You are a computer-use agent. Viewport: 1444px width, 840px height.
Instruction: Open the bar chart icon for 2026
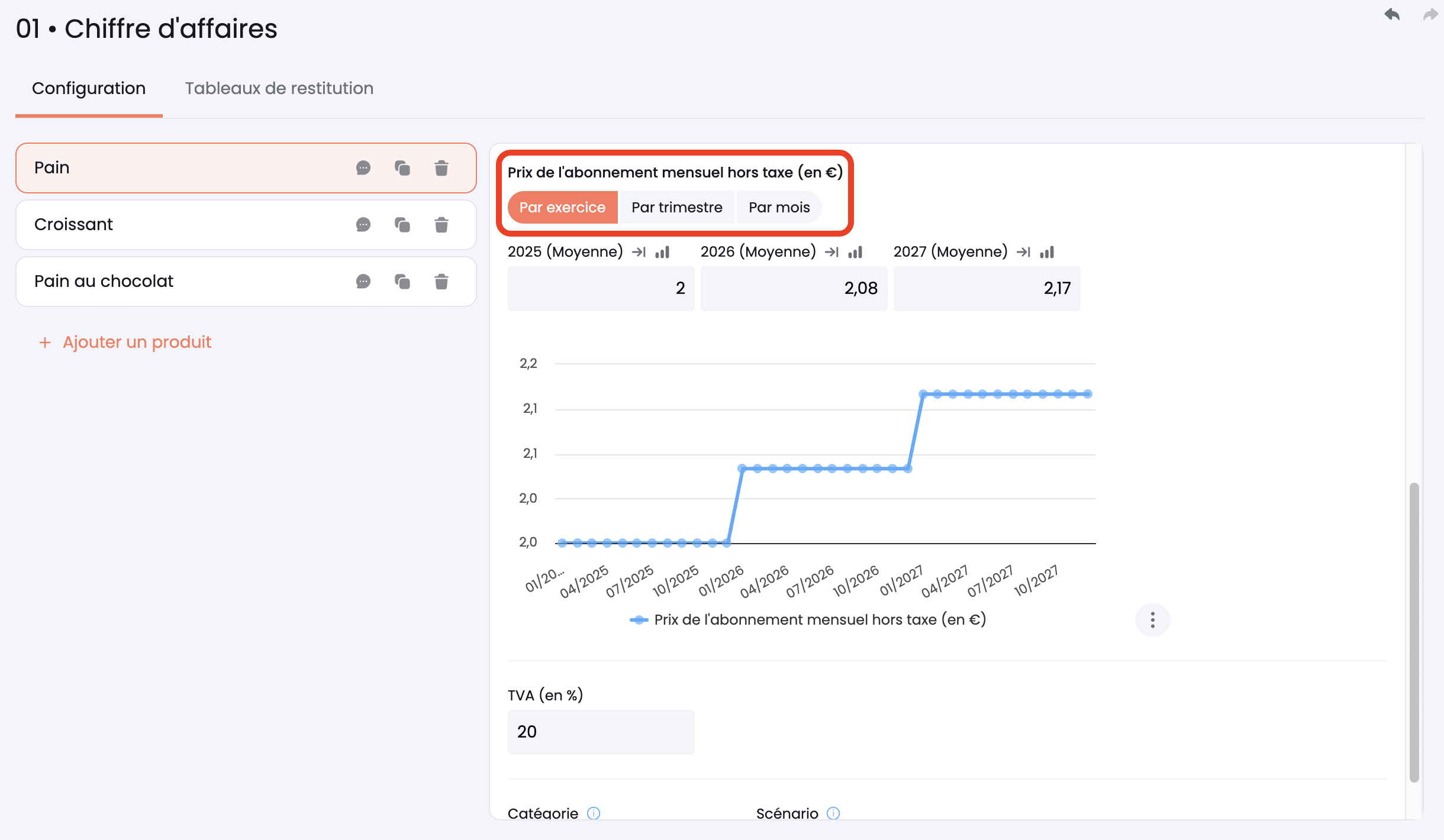click(855, 252)
